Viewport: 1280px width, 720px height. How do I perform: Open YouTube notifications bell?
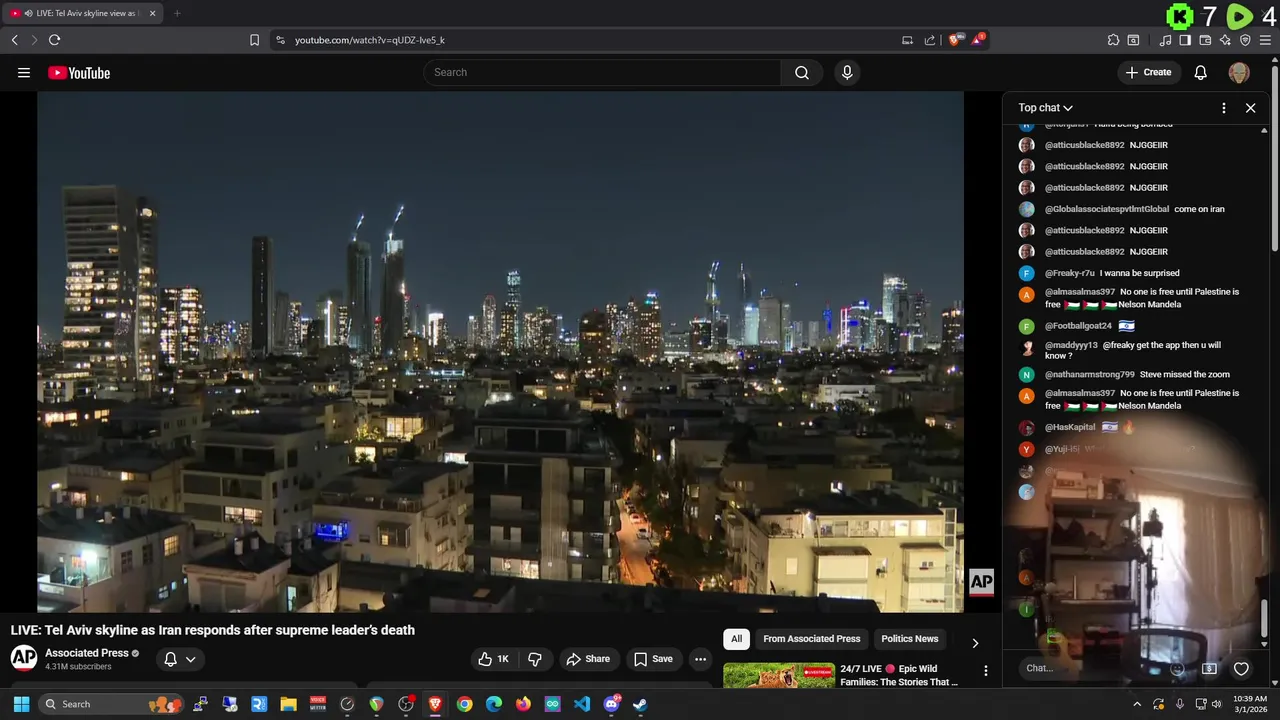pos(1201,72)
